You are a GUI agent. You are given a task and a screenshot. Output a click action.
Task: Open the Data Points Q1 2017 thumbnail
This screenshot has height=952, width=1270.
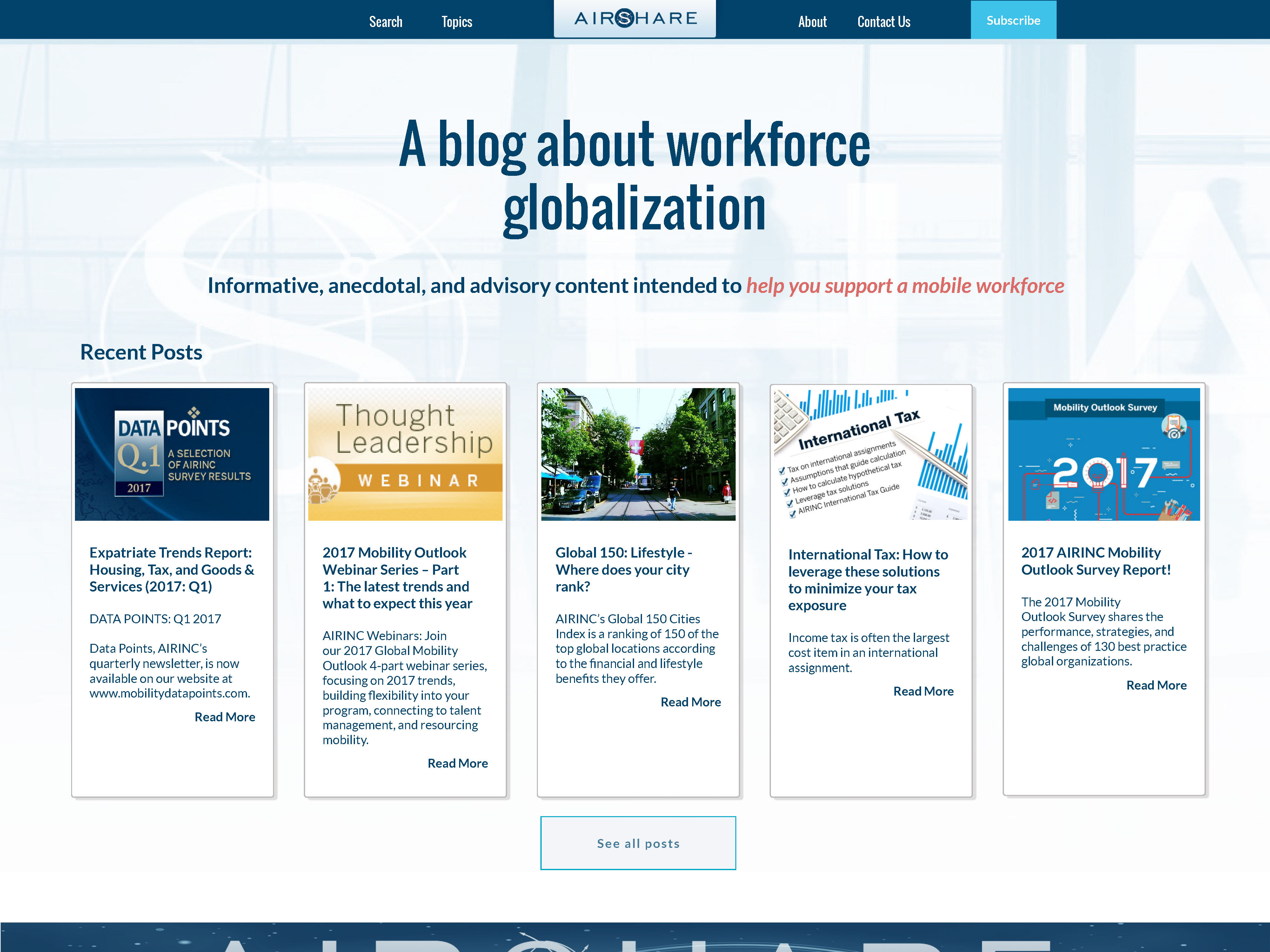172,454
